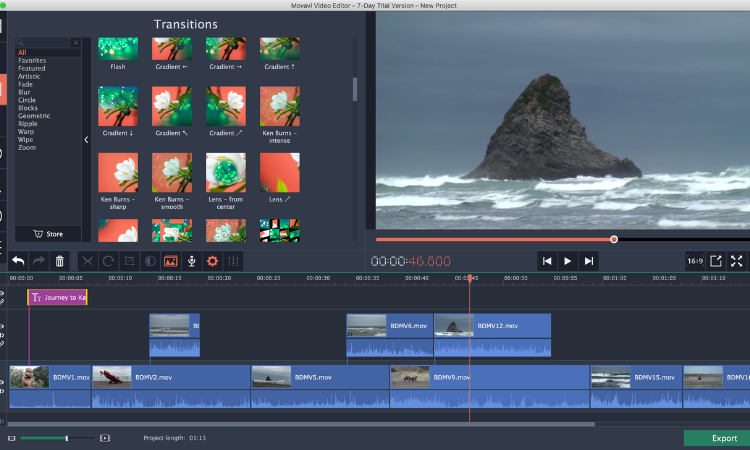Select the Journey to Ka title clip

[57, 297]
